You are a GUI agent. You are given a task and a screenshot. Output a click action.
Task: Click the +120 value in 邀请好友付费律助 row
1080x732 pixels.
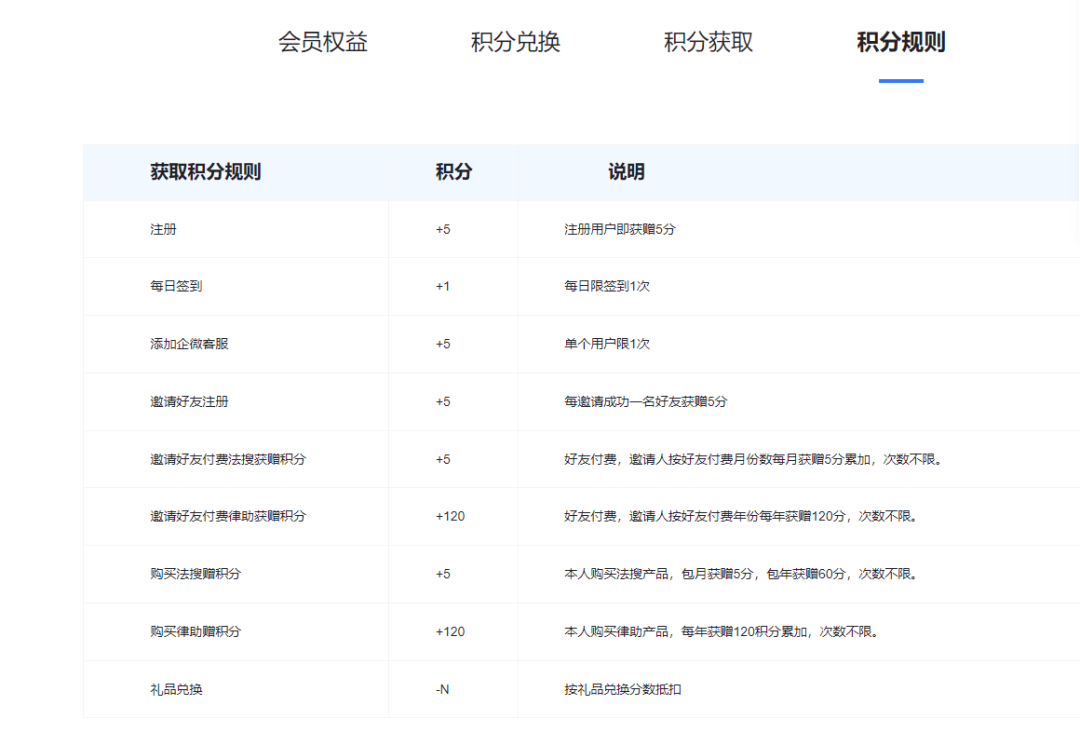(x=450, y=516)
